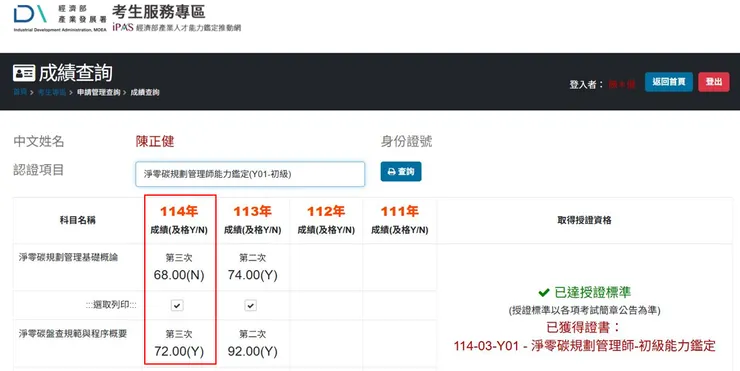
Task: Open the 考生專區 breadcrumb link
Action: point(51,93)
